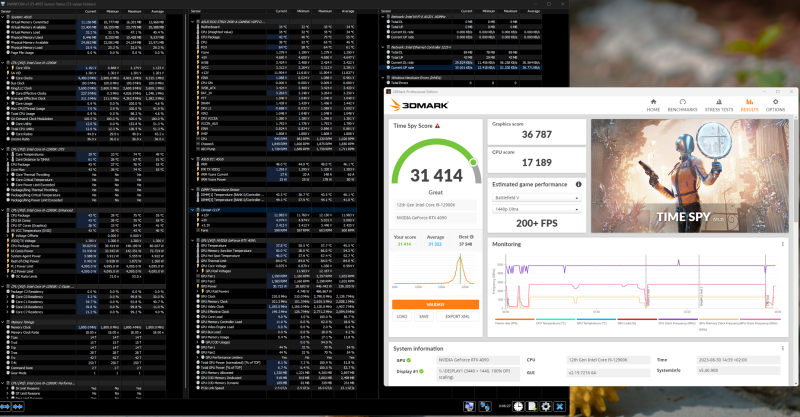Click the info icon next to Best score

tap(471, 237)
